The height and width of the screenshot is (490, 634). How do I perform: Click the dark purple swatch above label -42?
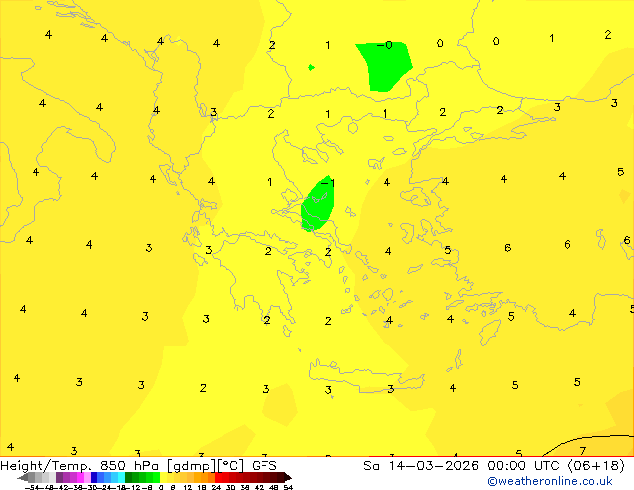point(59,477)
